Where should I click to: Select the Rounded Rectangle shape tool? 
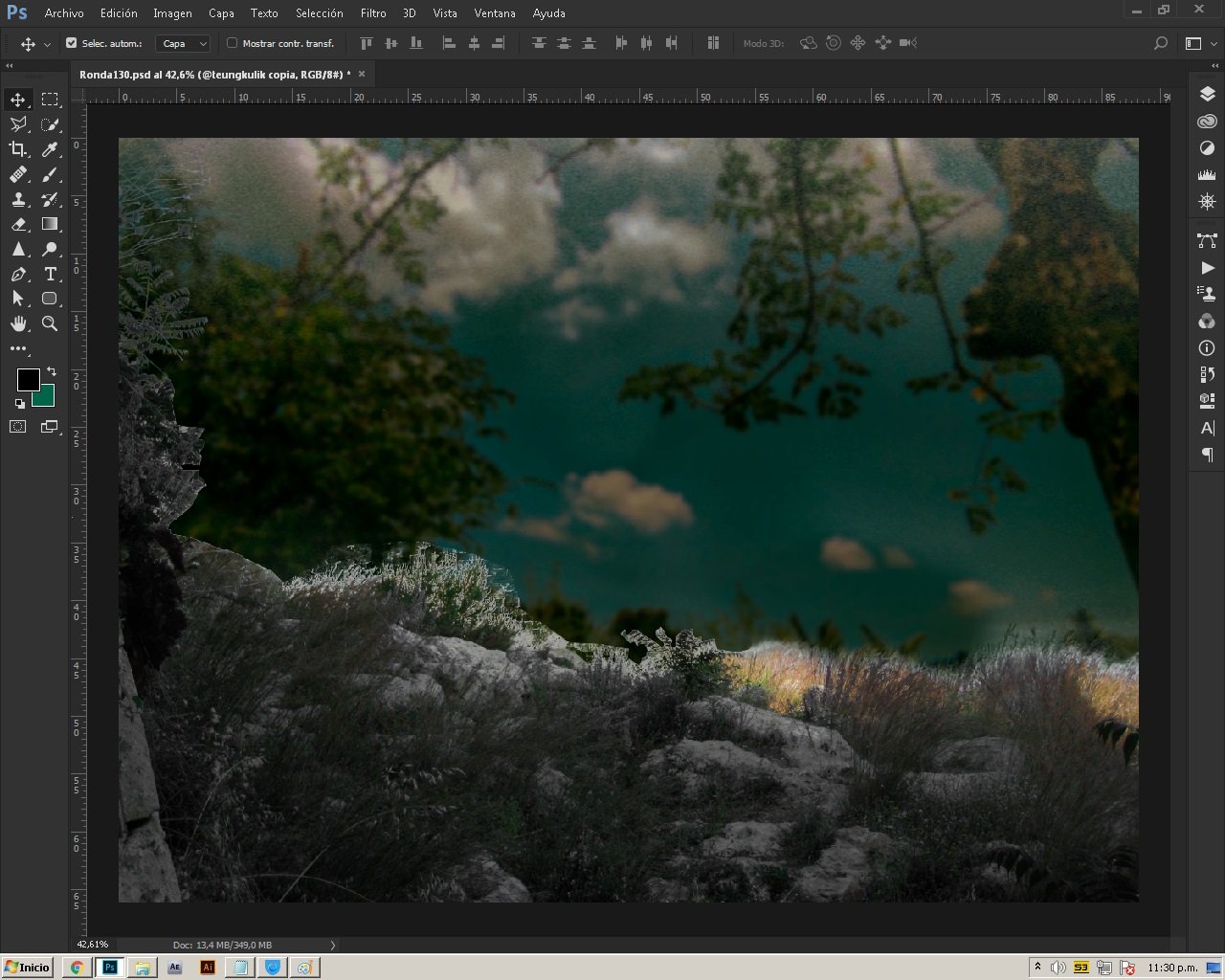(50, 299)
